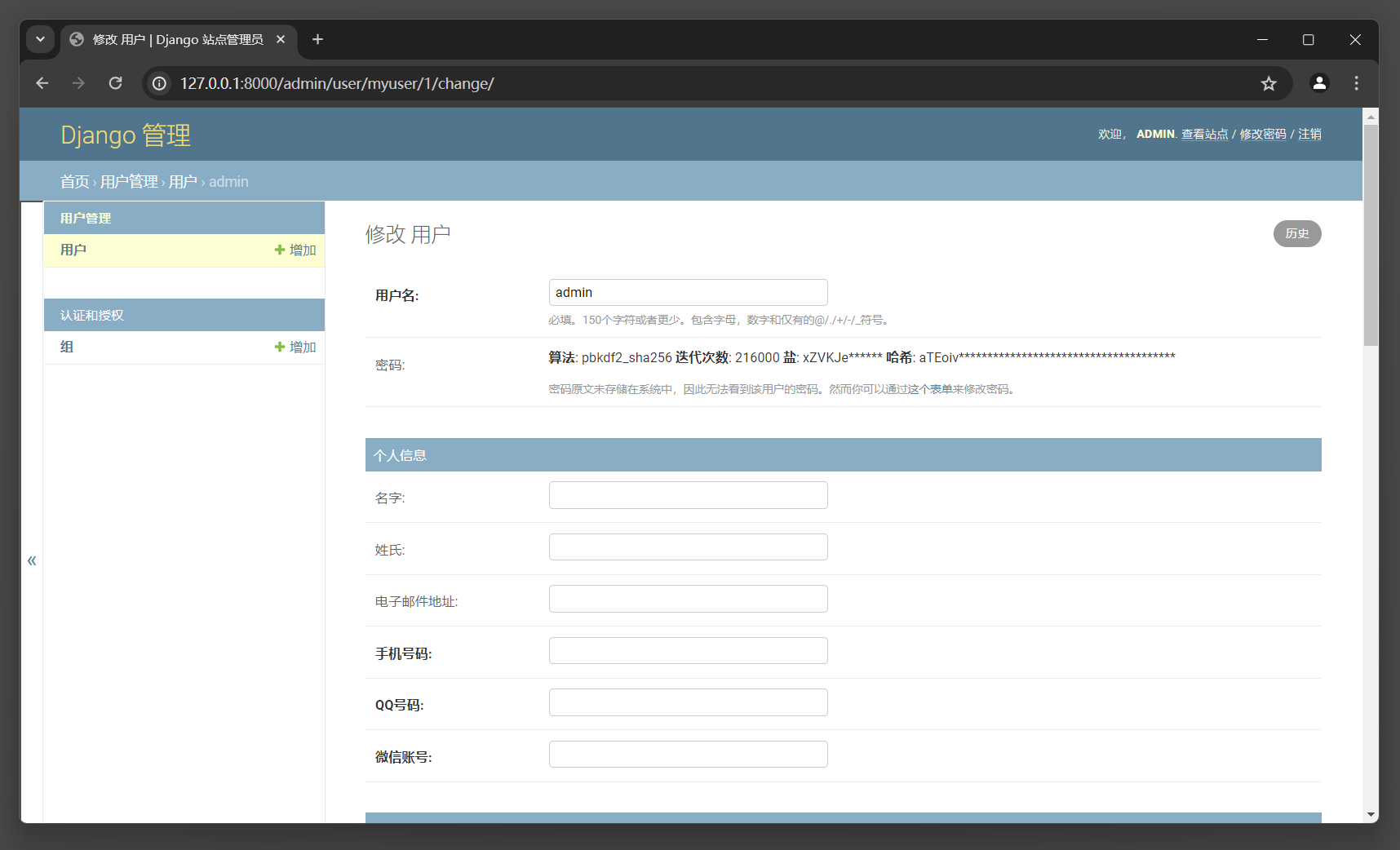Click the 用户名 input containing admin

[689, 293]
